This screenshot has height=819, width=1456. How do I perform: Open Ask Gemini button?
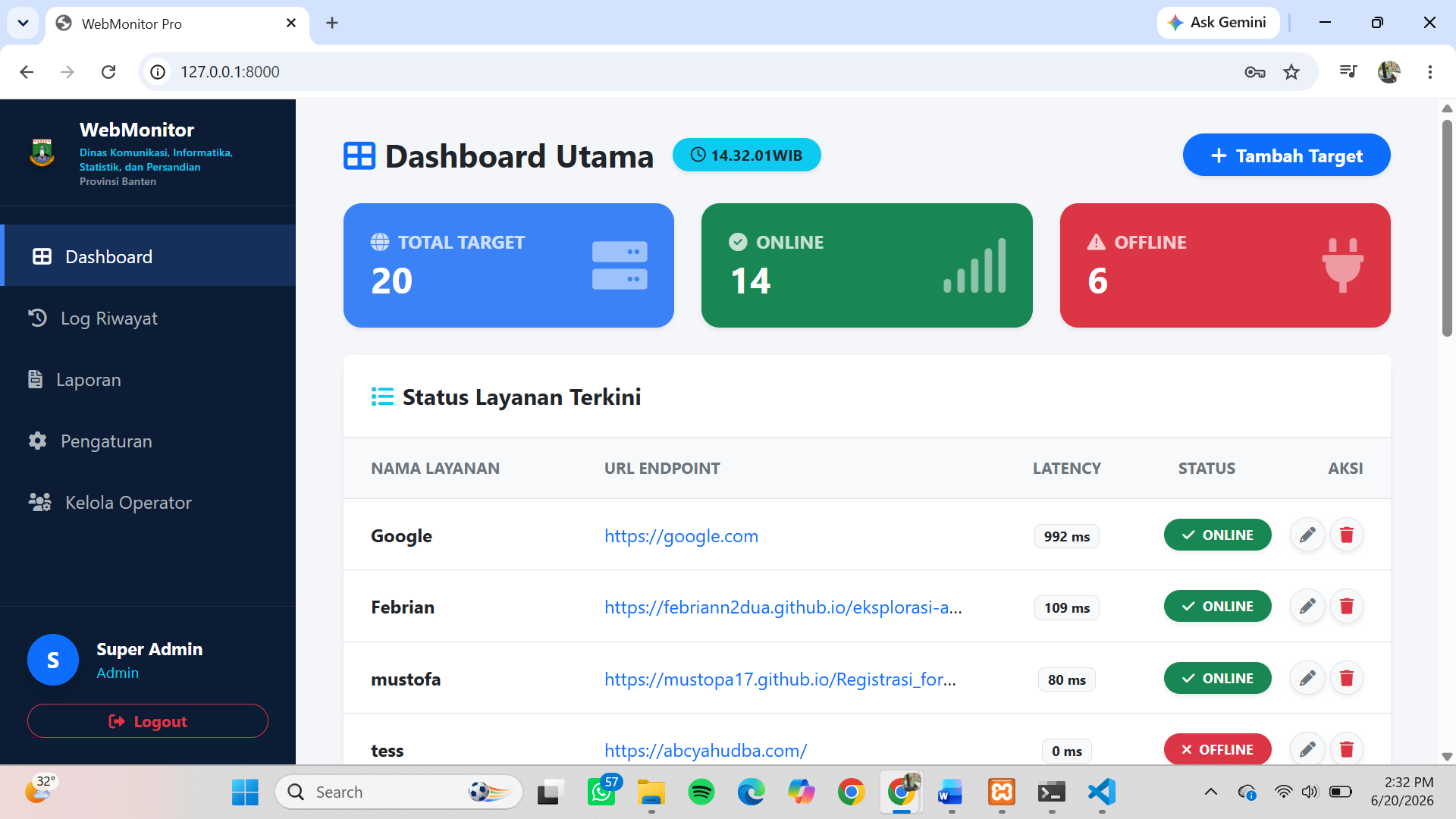pyautogui.click(x=1219, y=23)
